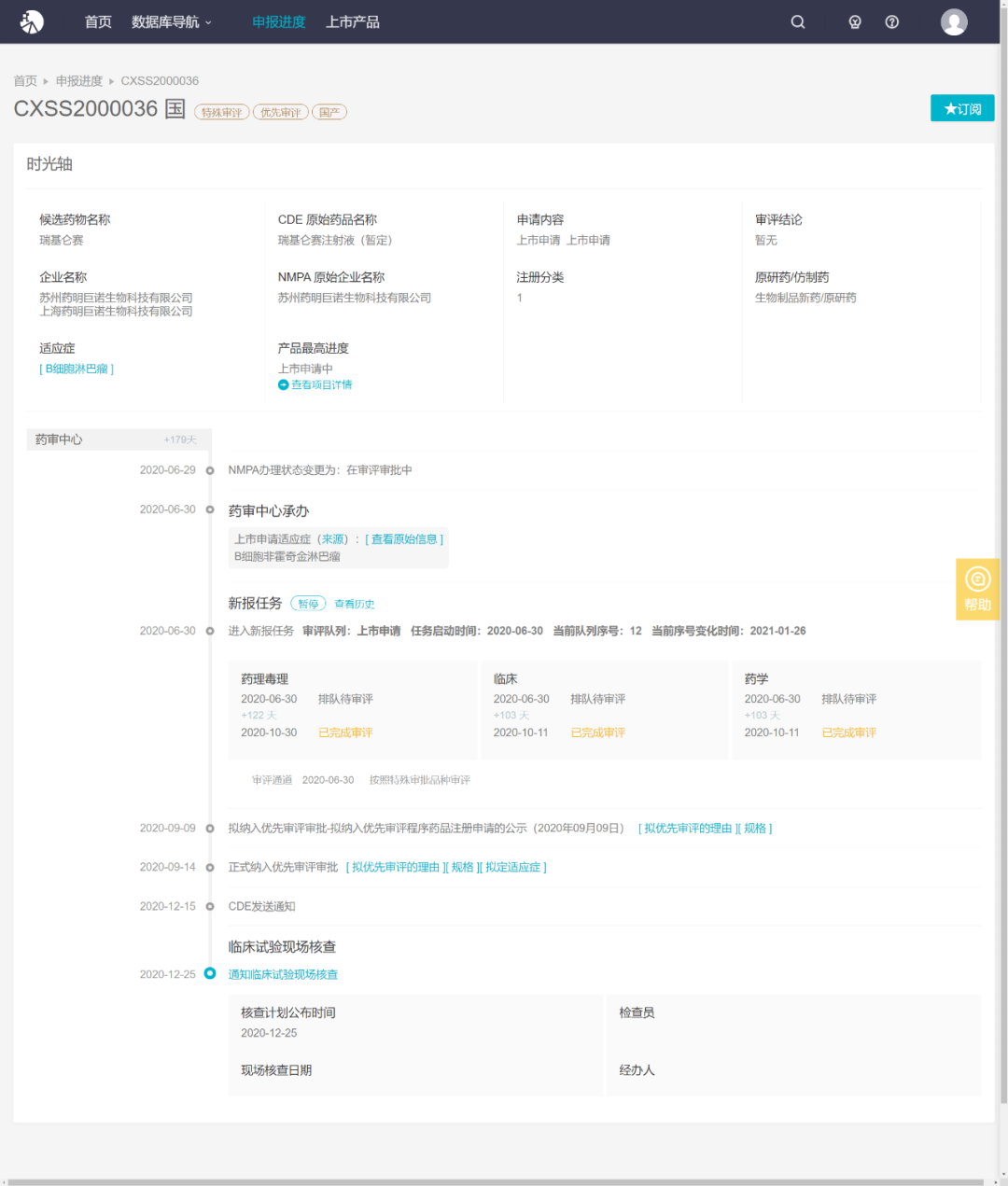
Task: Go to 首页 in top navigation
Action: 98,21
